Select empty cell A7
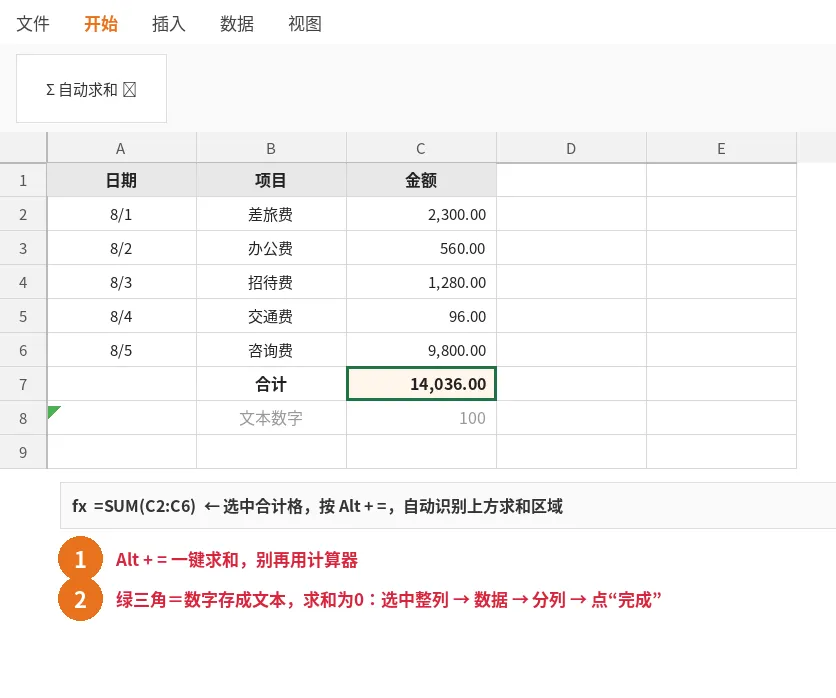 tap(122, 384)
